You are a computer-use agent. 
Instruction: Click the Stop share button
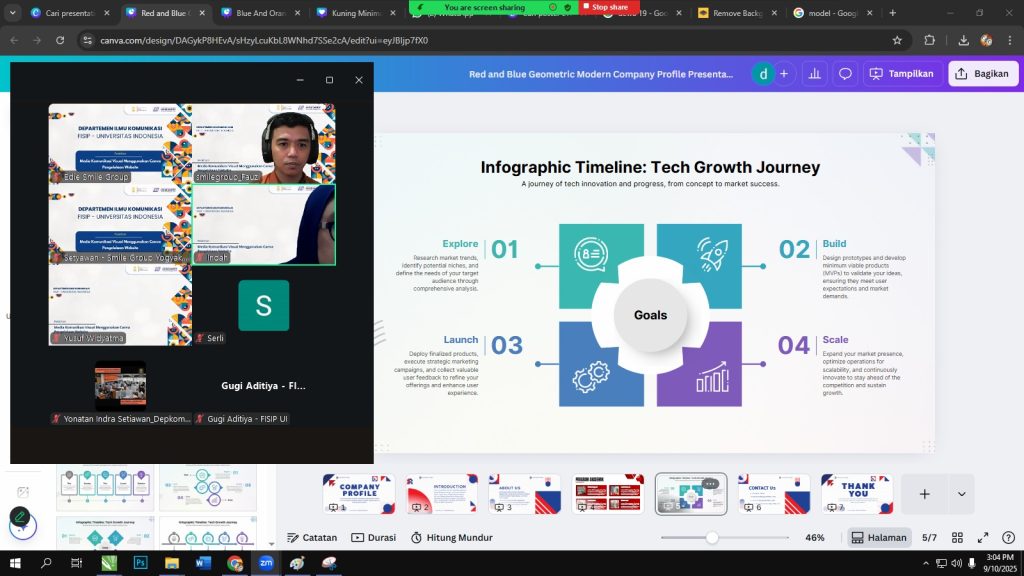pyautogui.click(x=609, y=7)
